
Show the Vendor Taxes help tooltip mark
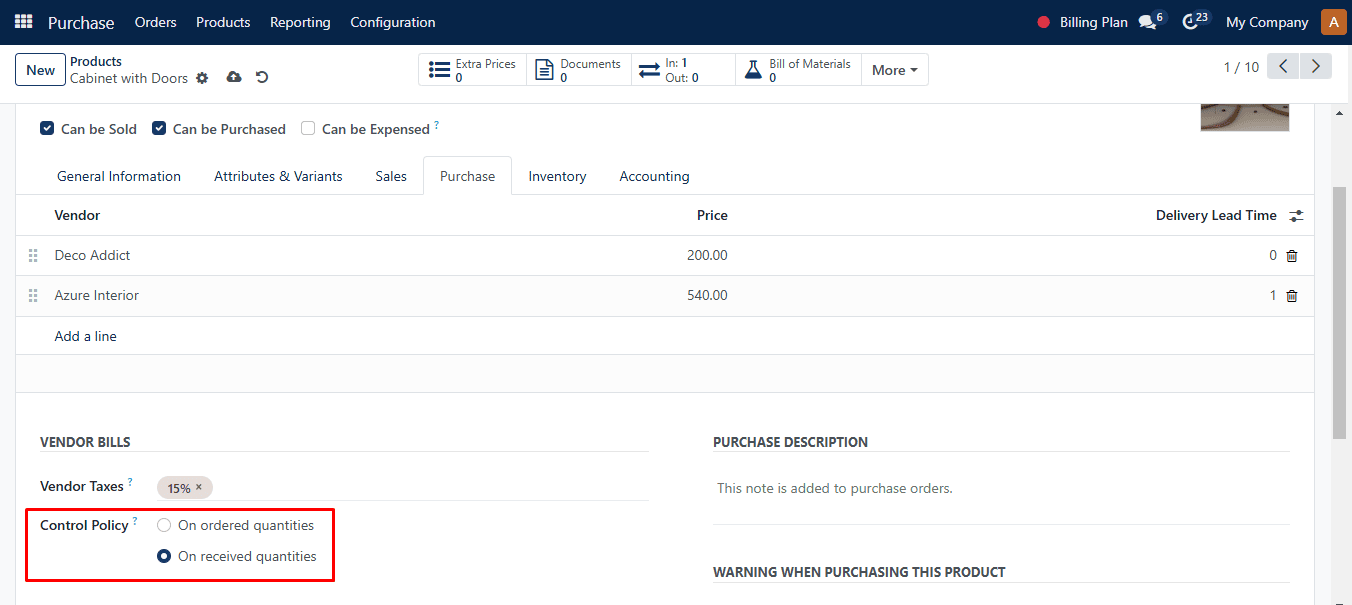tap(130, 482)
